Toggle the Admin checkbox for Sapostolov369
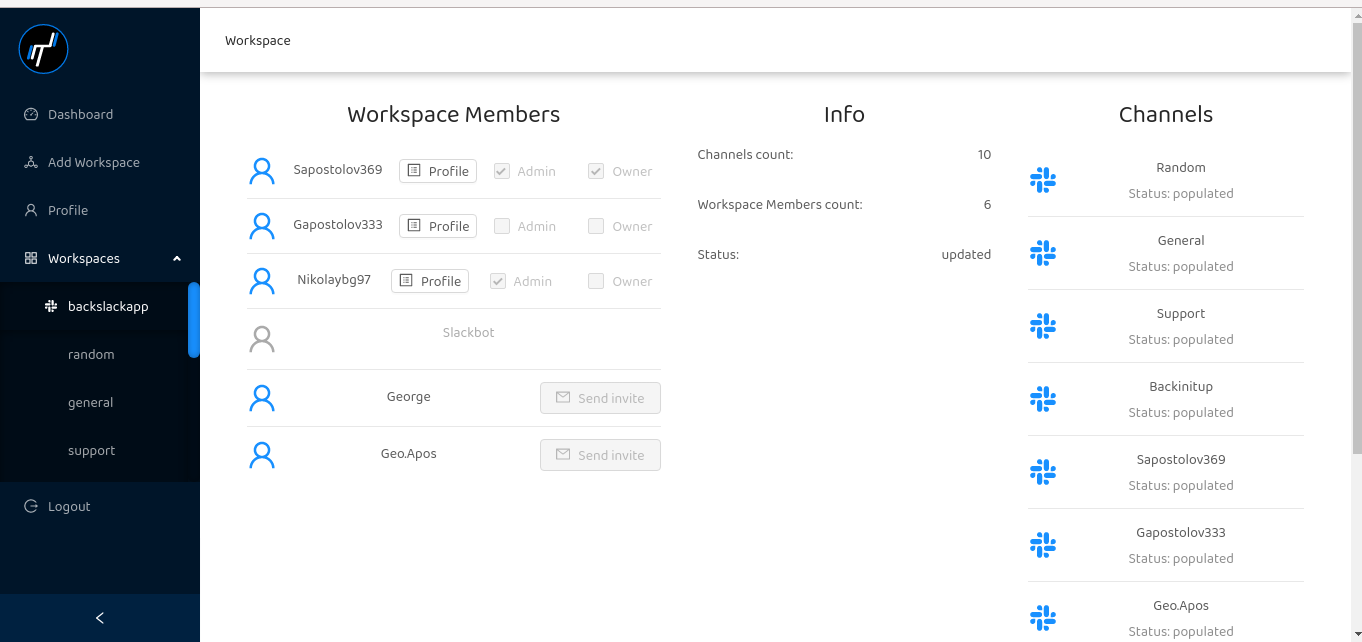Screen dimensions: 1362x642 (502, 171)
